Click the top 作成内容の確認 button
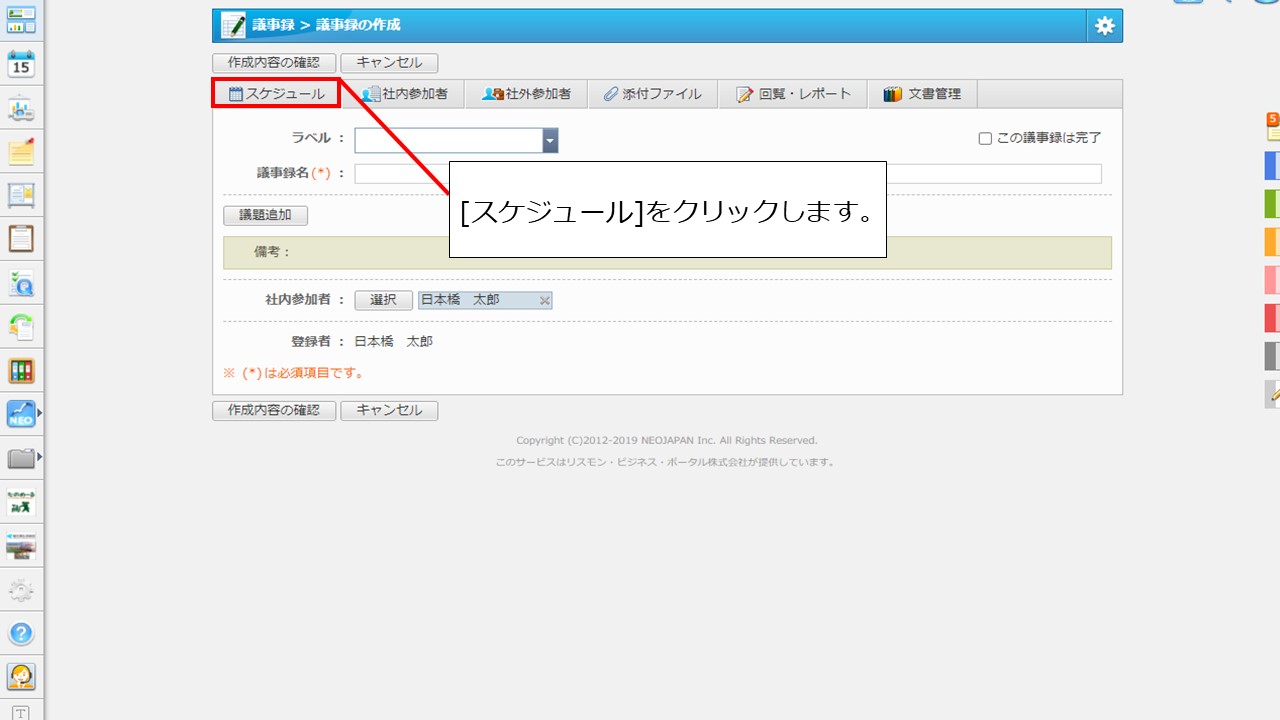1280x720 pixels. 273,63
